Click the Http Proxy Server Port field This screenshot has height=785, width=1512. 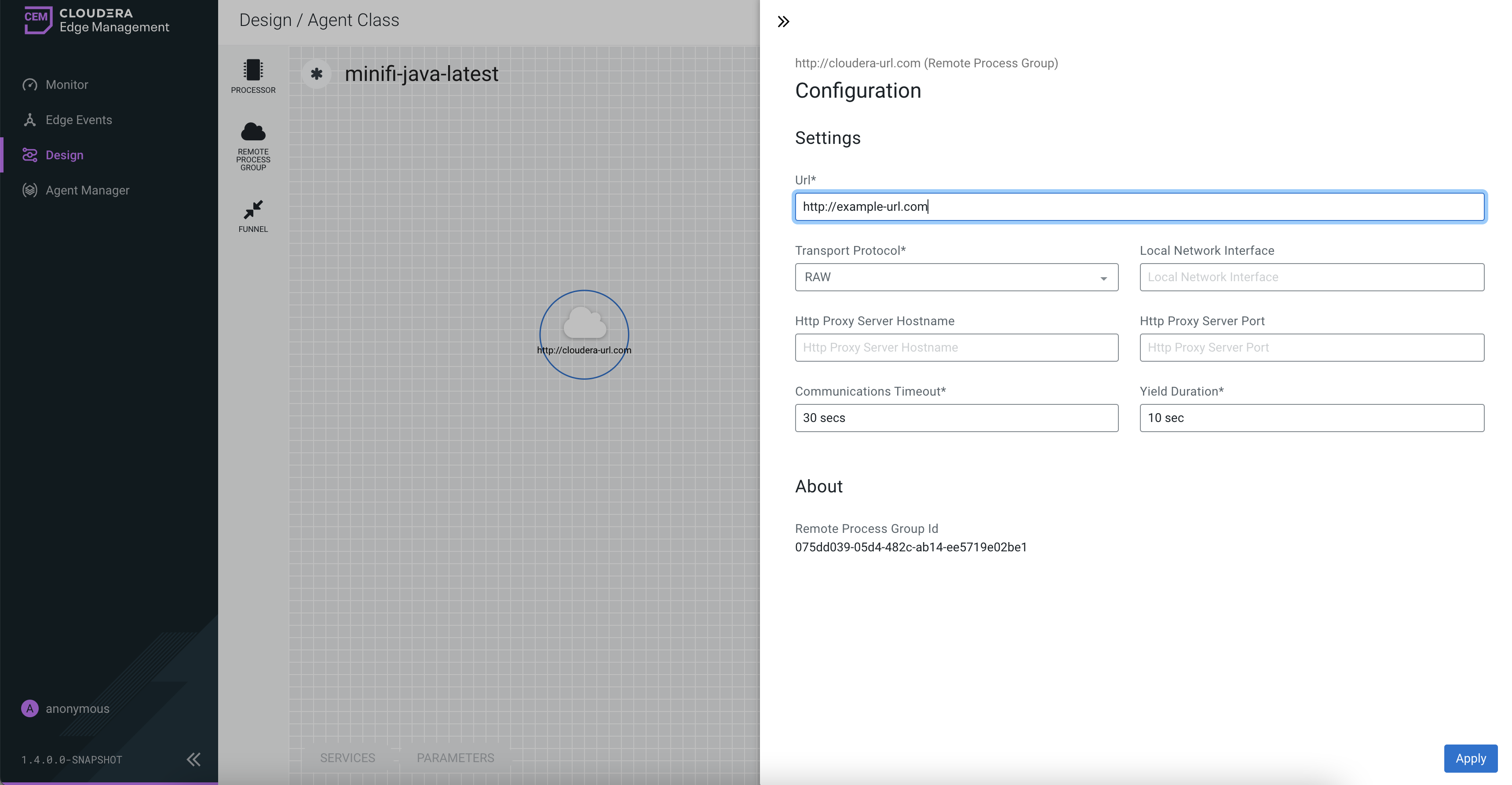click(x=1311, y=348)
